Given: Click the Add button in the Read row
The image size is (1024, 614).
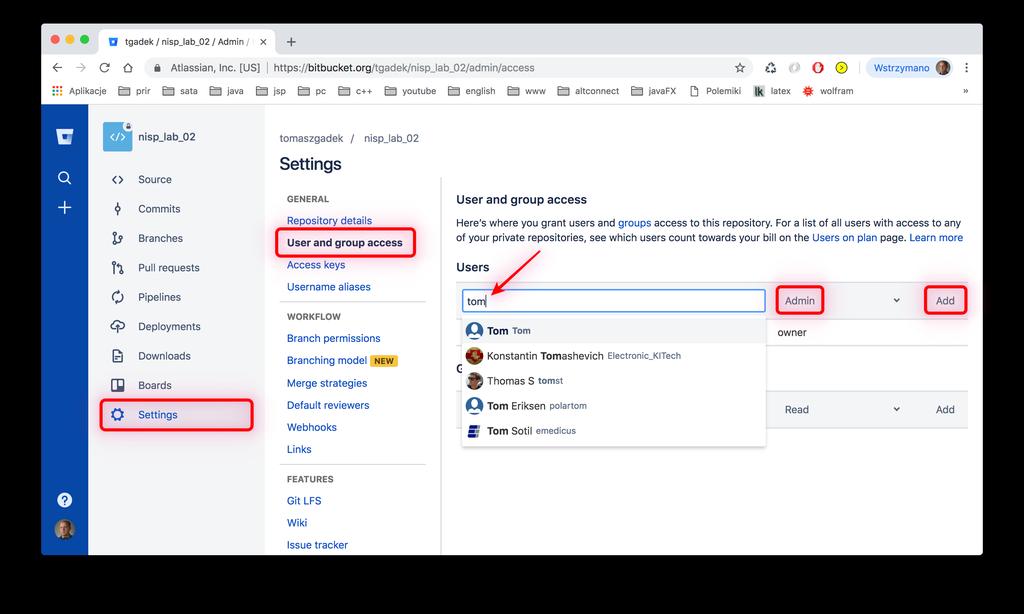Looking at the screenshot, I should click(945, 410).
